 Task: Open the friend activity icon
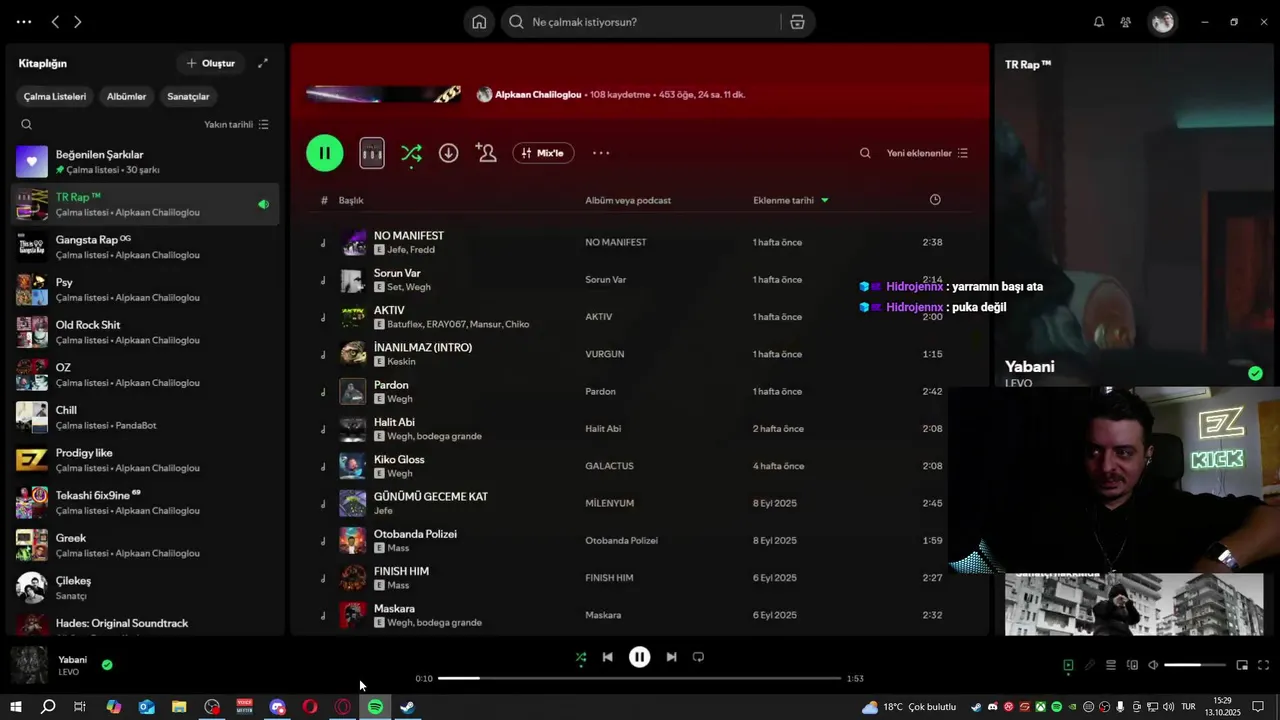[x=1126, y=22]
